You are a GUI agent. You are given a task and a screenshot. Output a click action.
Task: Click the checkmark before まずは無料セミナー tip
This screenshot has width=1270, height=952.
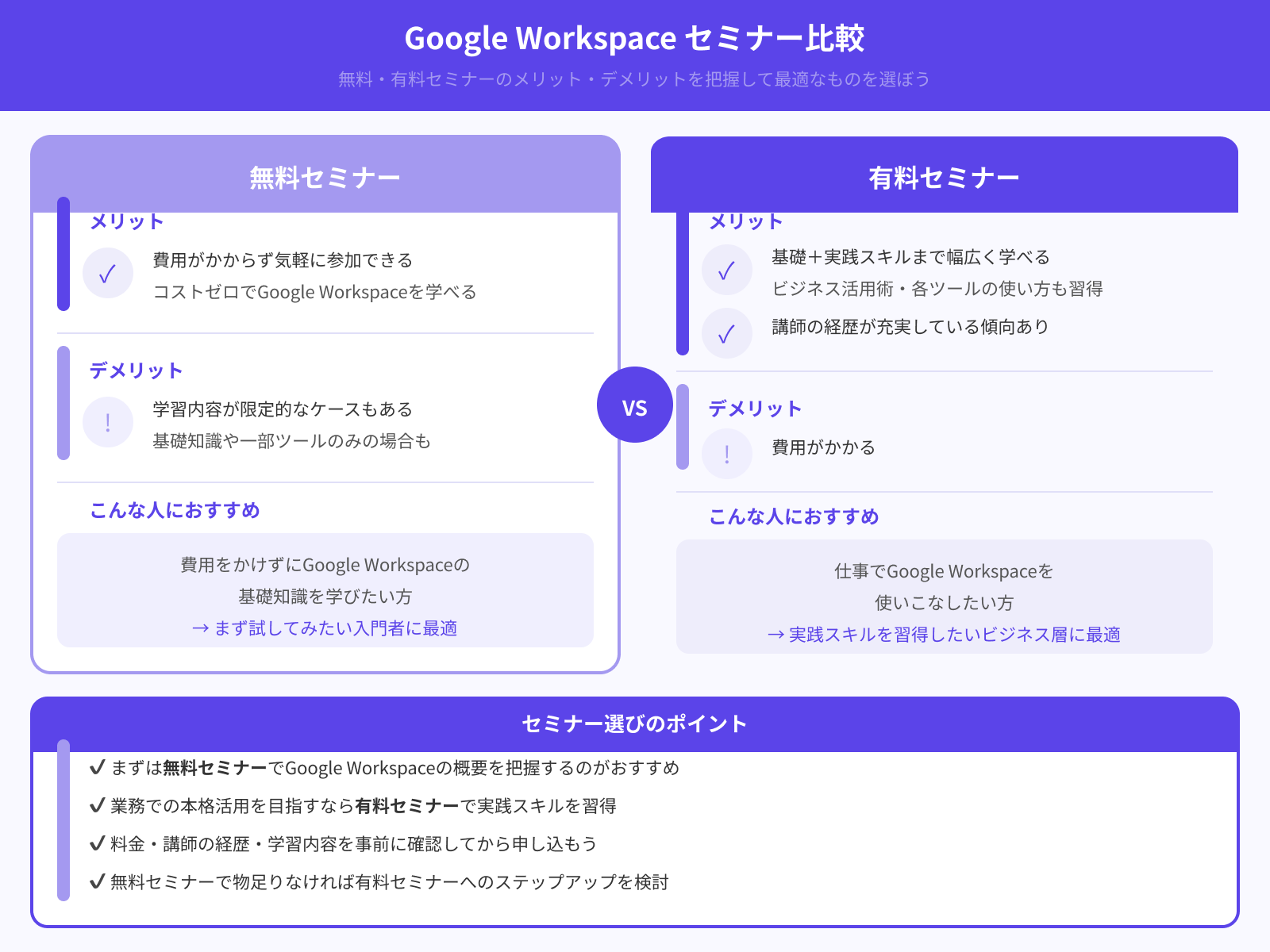point(96,768)
